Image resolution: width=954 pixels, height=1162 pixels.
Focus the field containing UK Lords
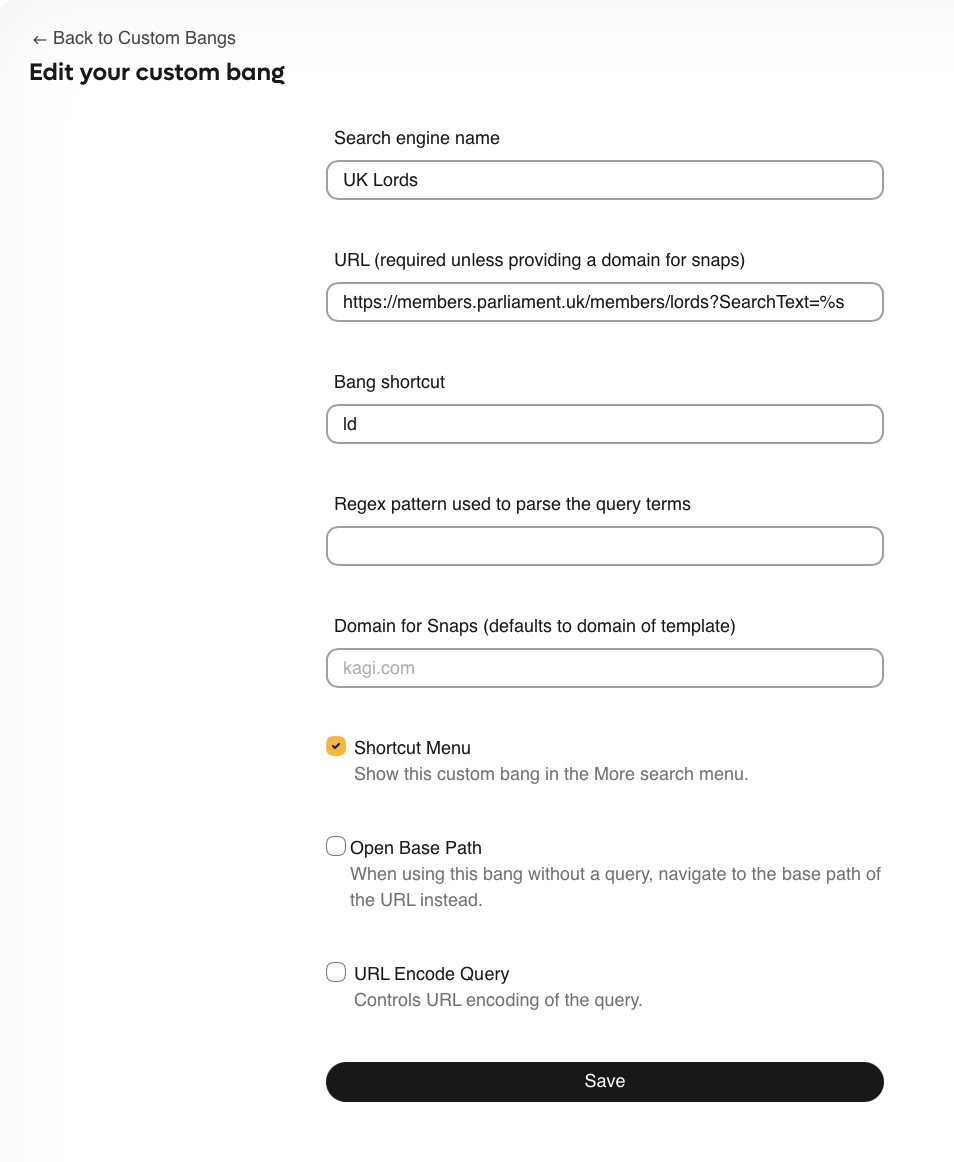(x=604, y=180)
